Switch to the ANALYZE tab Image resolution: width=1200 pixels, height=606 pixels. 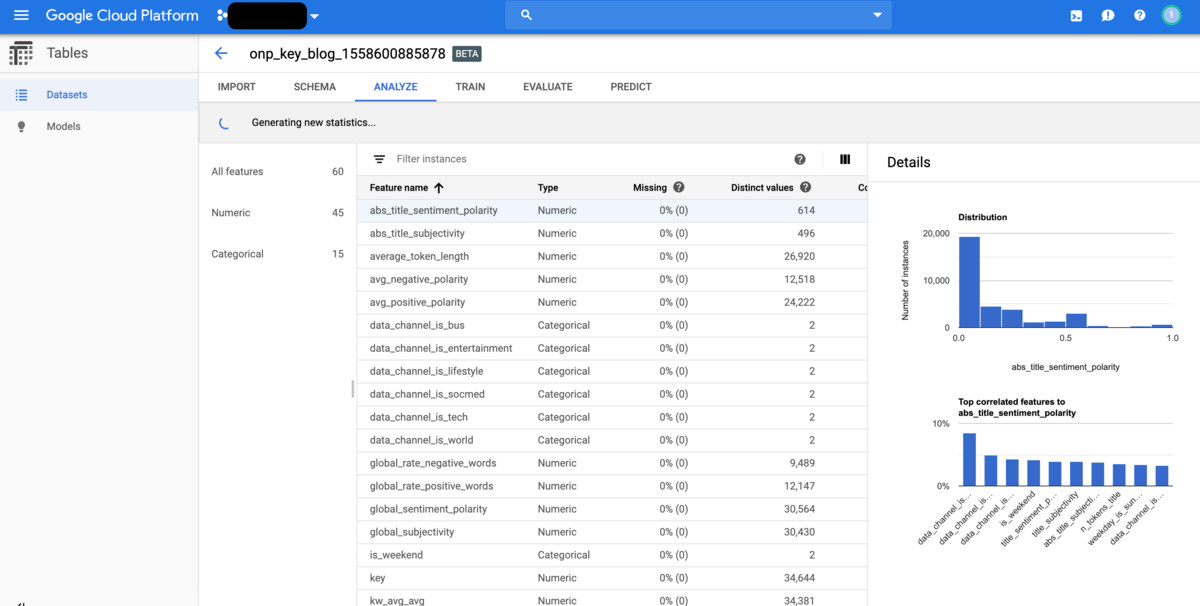point(396,87)
